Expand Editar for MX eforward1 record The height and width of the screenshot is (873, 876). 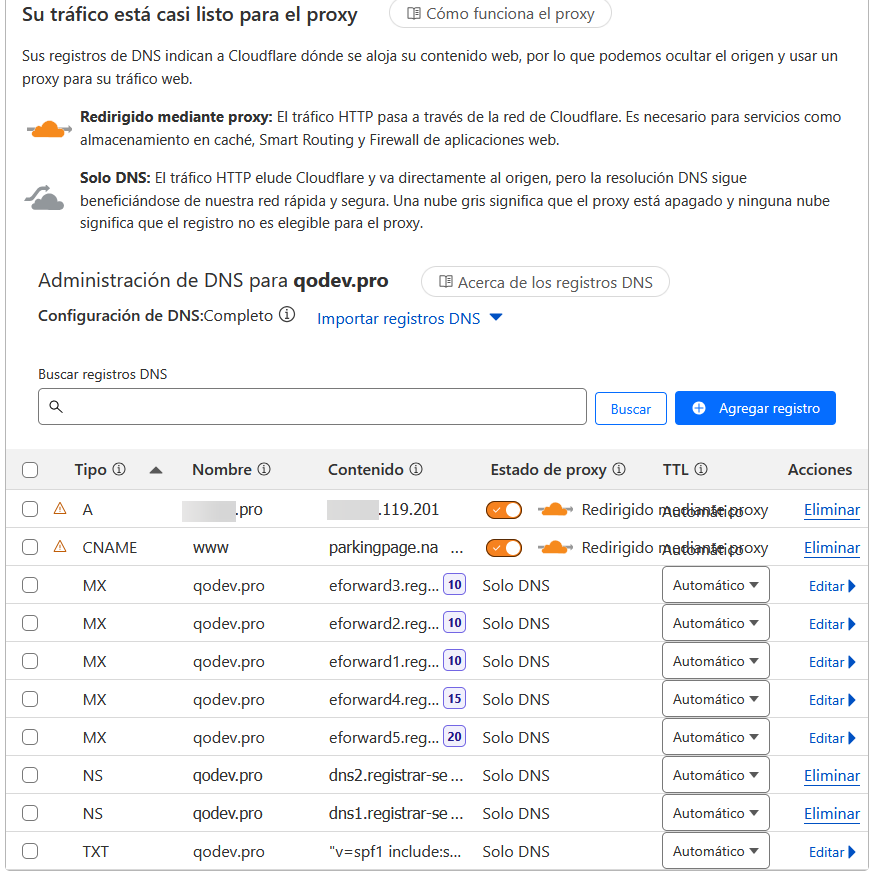pyautogui.click(x=832, y=662)
